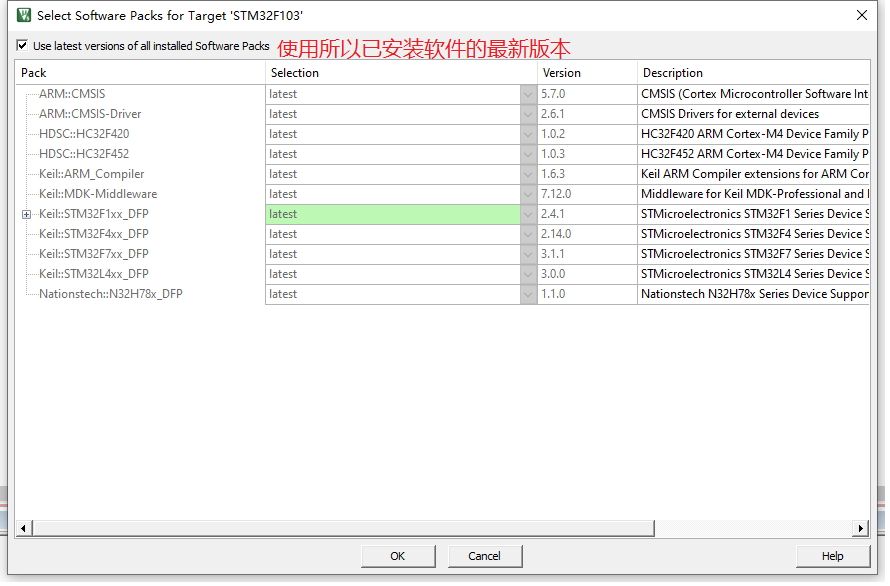Click the green latest cell for STM32F1xx_DFP
This screenshot has height=586, width=890.
[394, 215]
